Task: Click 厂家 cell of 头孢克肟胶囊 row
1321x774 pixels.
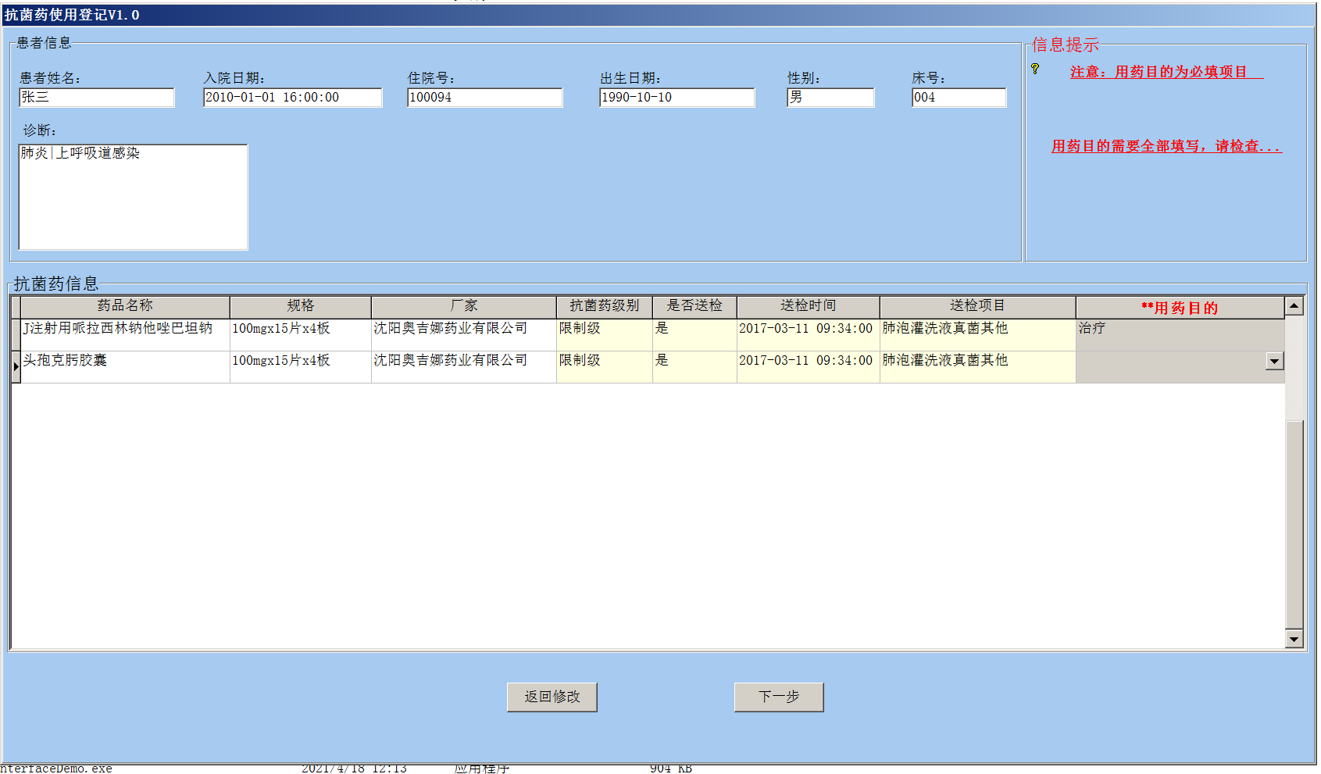Action: coord(464,367)
